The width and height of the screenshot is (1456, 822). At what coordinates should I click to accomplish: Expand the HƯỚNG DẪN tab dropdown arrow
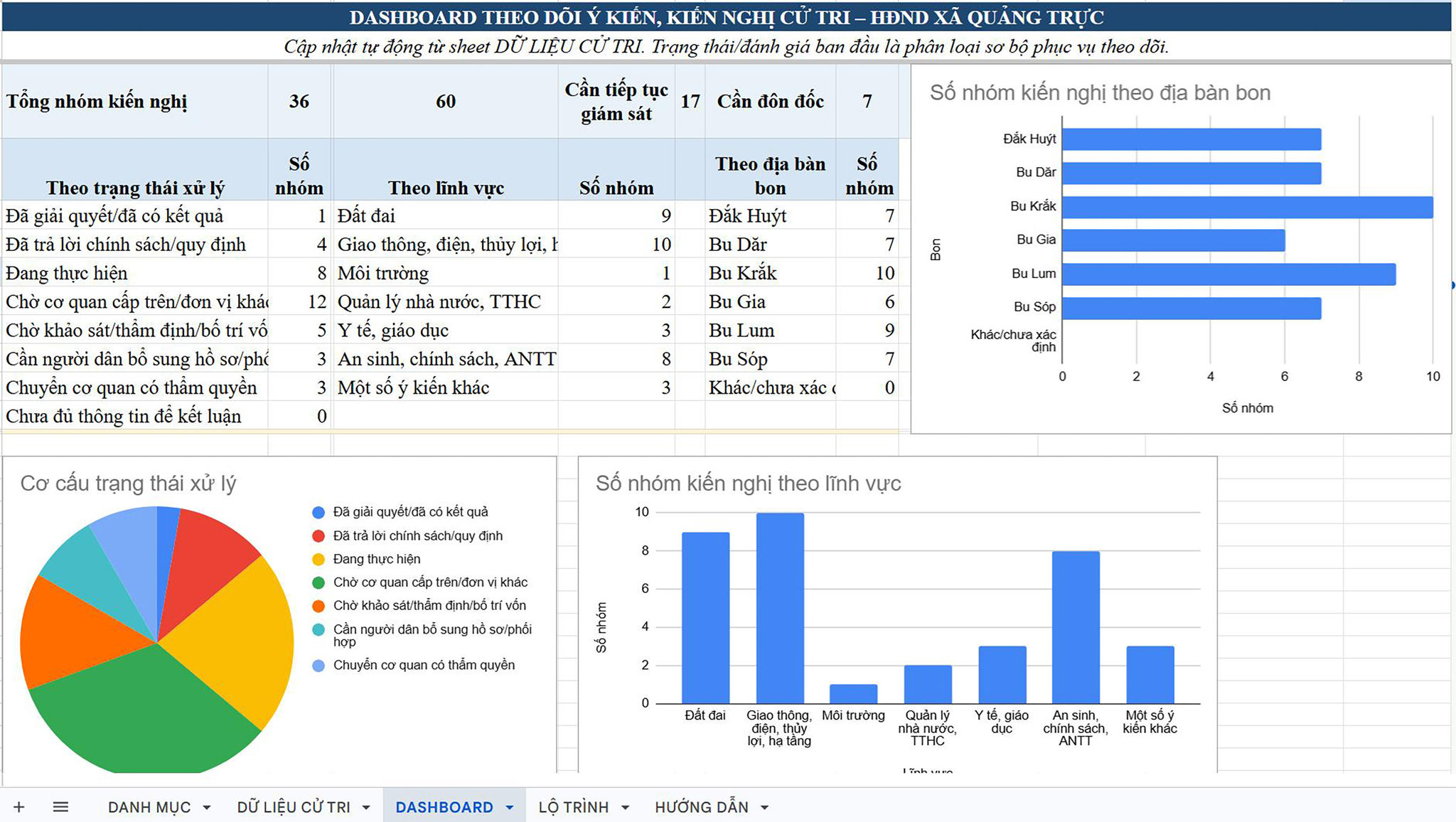click(765, 808)
